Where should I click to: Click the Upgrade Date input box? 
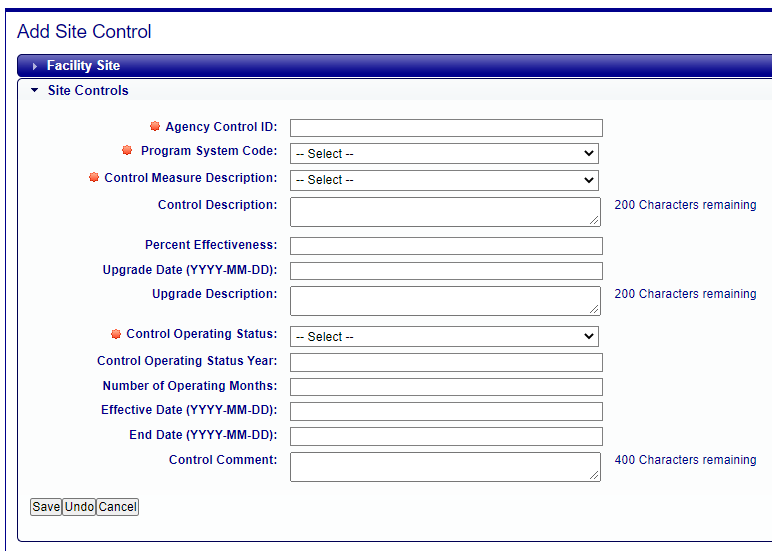click(446, 271)
